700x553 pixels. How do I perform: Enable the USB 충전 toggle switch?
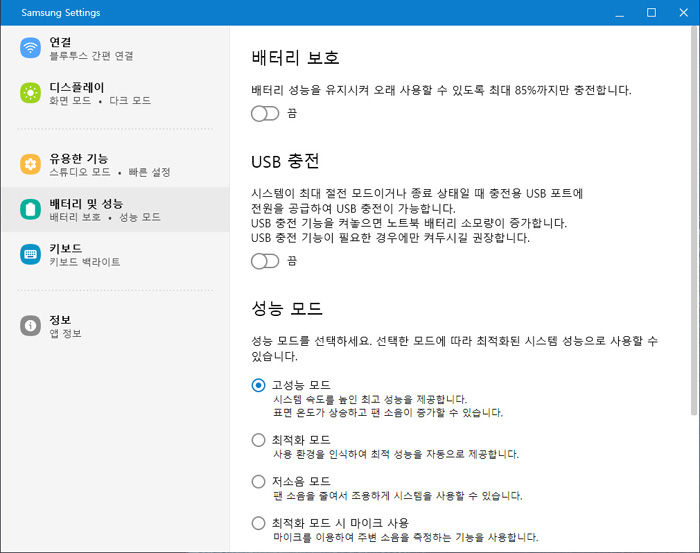coord(265,261)
